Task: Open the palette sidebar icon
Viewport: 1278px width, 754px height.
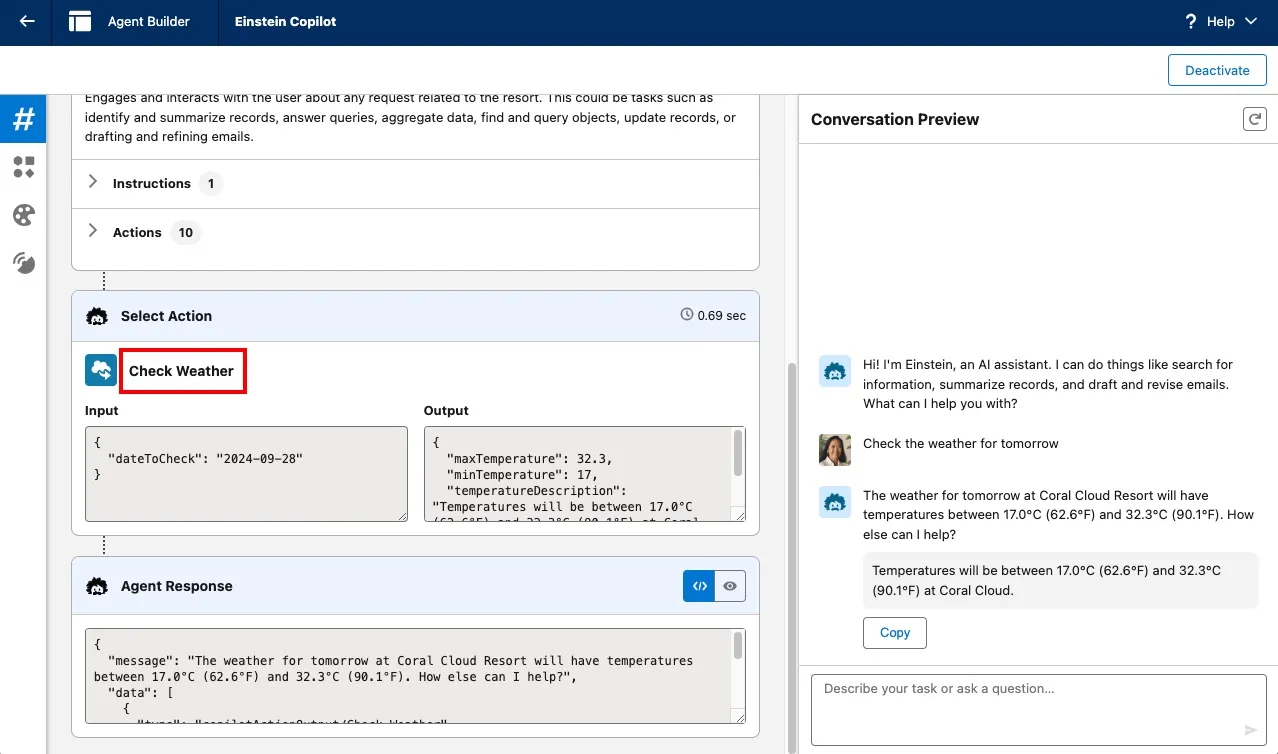Action: pyautogui.click(x=23, y=215)
